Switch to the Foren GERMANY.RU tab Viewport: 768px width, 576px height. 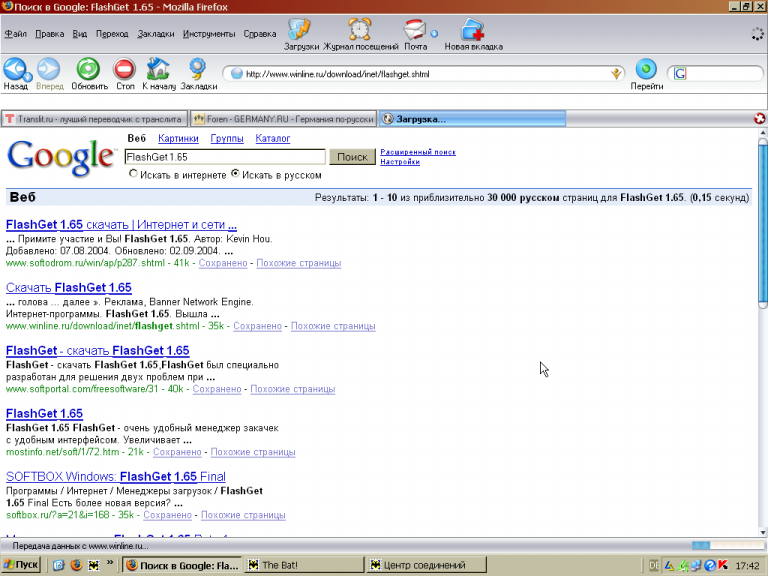pyautogui.click(x=283, y=119)
